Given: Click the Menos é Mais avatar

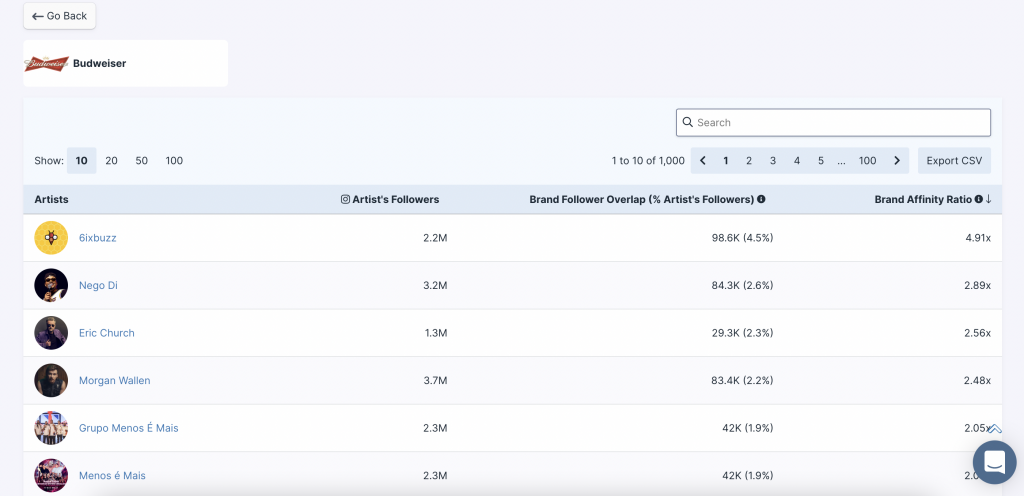Looking at the screenshot, I should coord(51,475).
